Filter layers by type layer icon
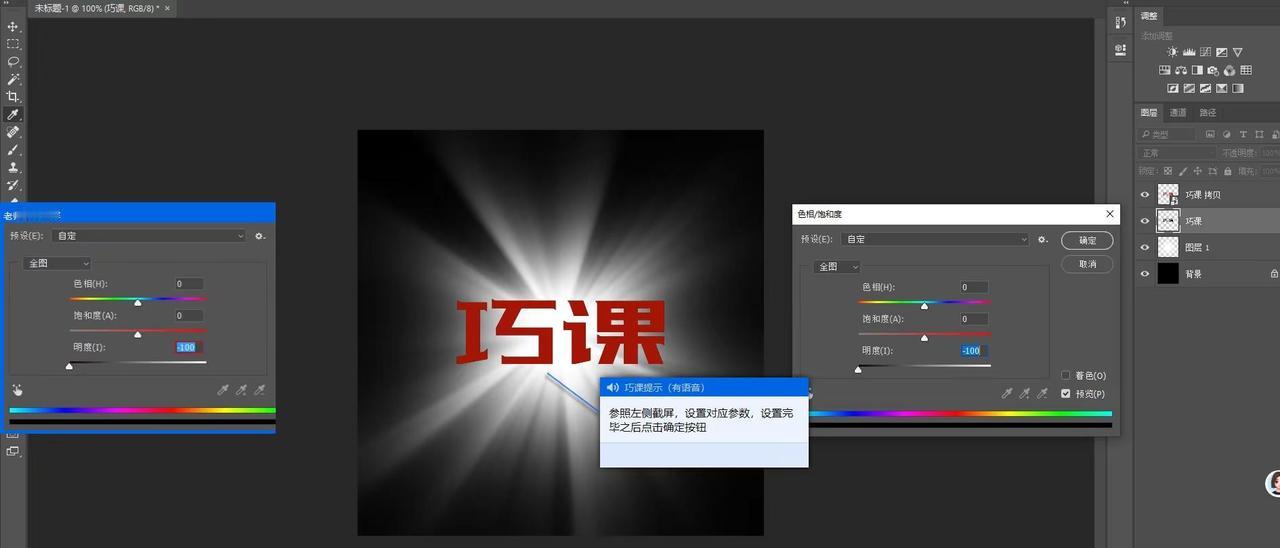The width and height of the screenshot is (1280, 548). [1243, 134]
